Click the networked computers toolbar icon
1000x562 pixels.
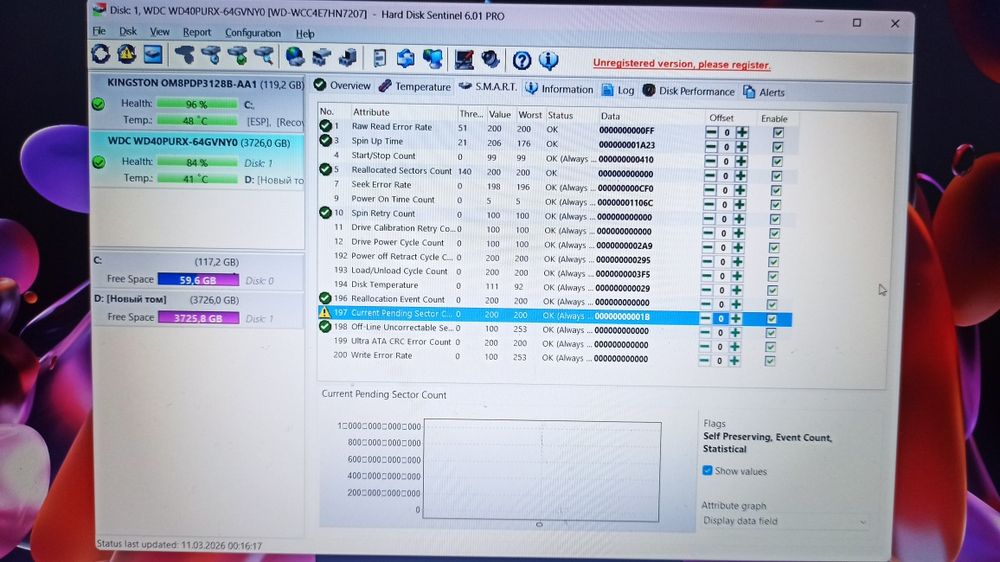click(433, 59)
